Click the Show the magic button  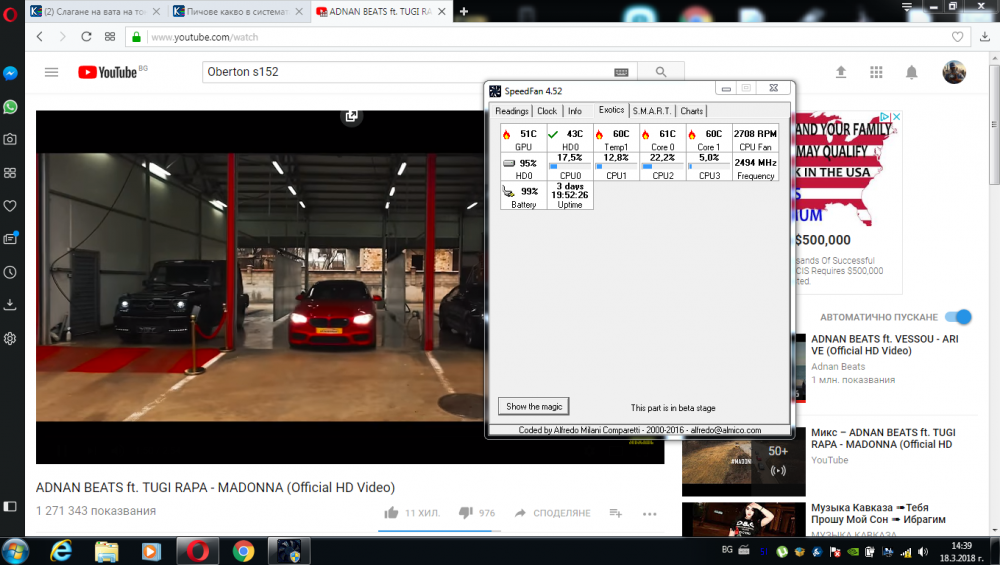point(534,406)
